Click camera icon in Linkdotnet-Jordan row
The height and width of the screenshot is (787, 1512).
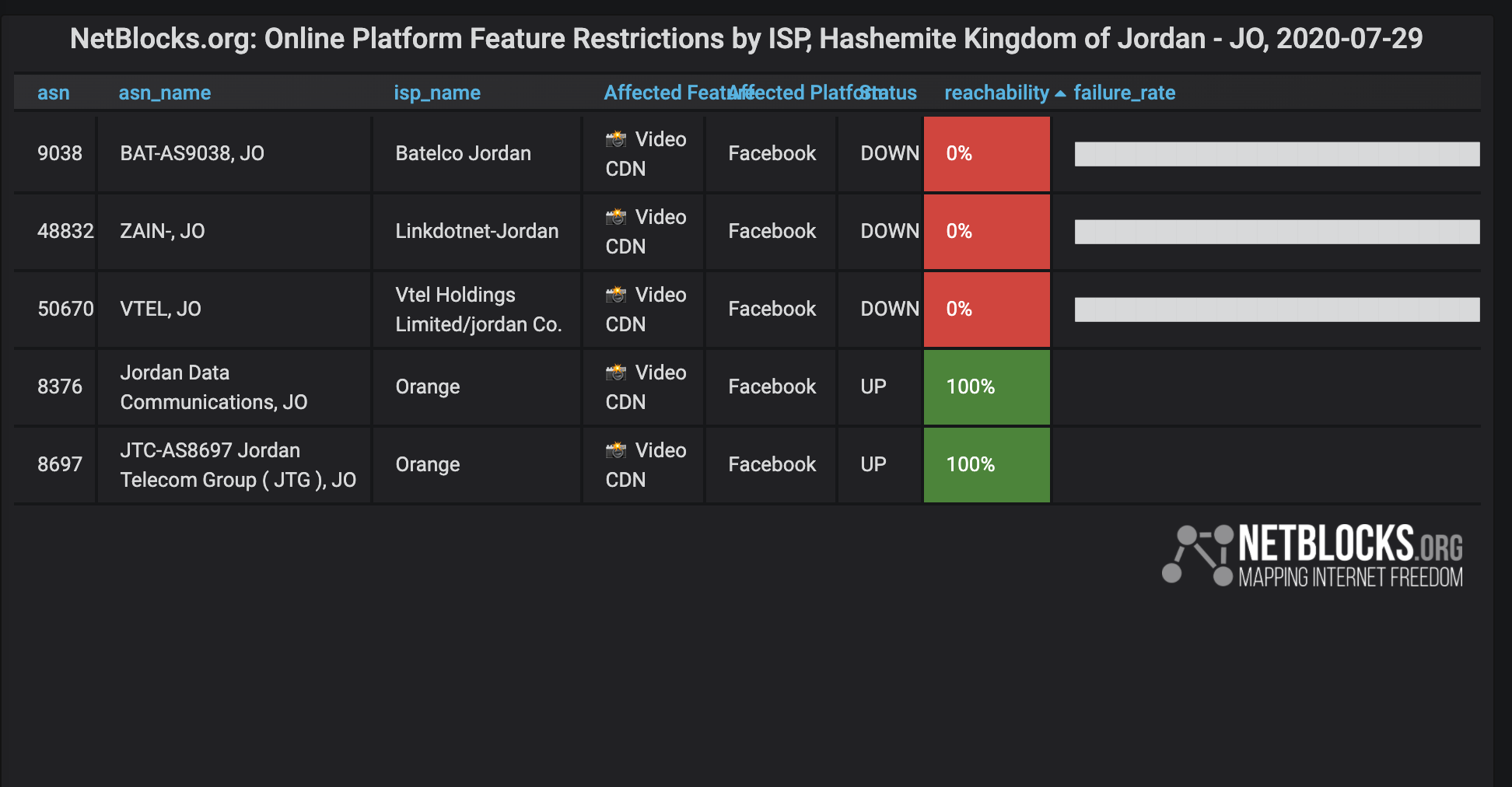[616, 217]
